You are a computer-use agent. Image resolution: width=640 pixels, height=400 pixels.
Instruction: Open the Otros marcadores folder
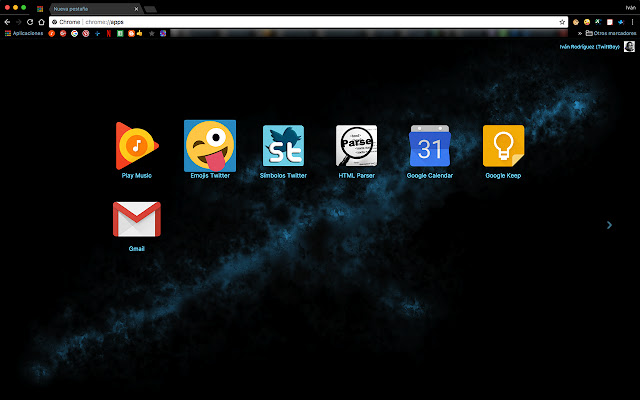point(611,33)
